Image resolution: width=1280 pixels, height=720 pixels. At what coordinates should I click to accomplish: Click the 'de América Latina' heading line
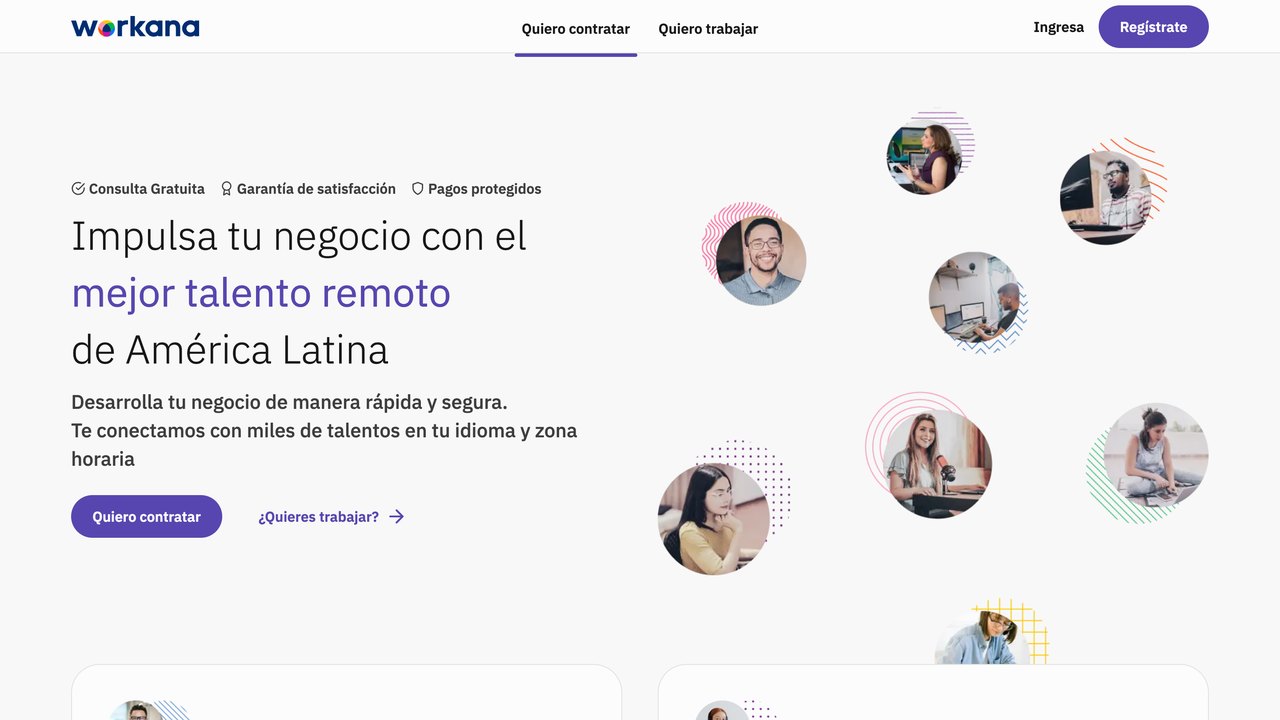(230, 350)
